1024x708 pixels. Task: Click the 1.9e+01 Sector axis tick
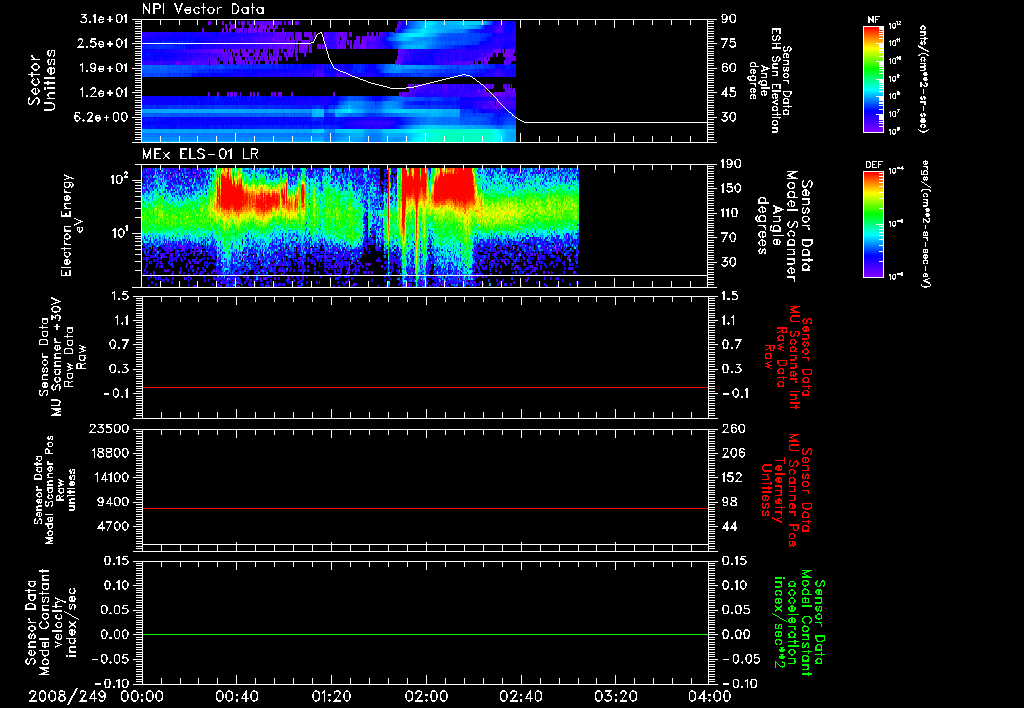pyautogui.click(x=104, y=68)
